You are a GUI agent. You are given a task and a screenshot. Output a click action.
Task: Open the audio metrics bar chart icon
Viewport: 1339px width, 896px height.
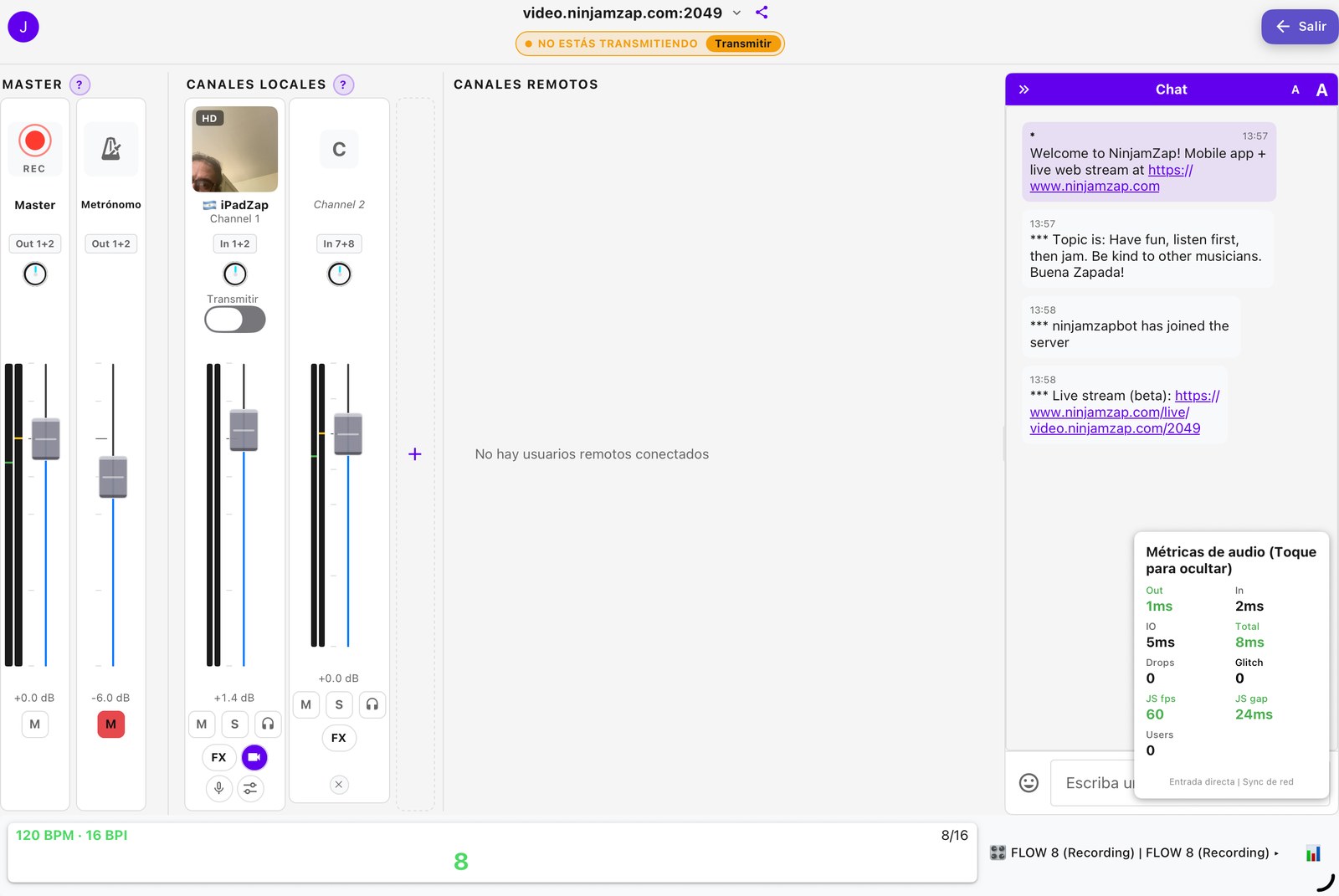[1313, 853]
